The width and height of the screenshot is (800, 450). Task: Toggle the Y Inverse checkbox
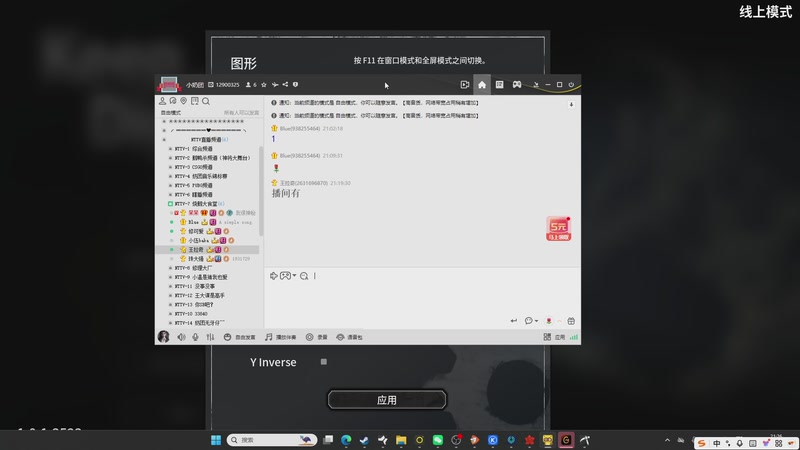(x=323, y=362)
